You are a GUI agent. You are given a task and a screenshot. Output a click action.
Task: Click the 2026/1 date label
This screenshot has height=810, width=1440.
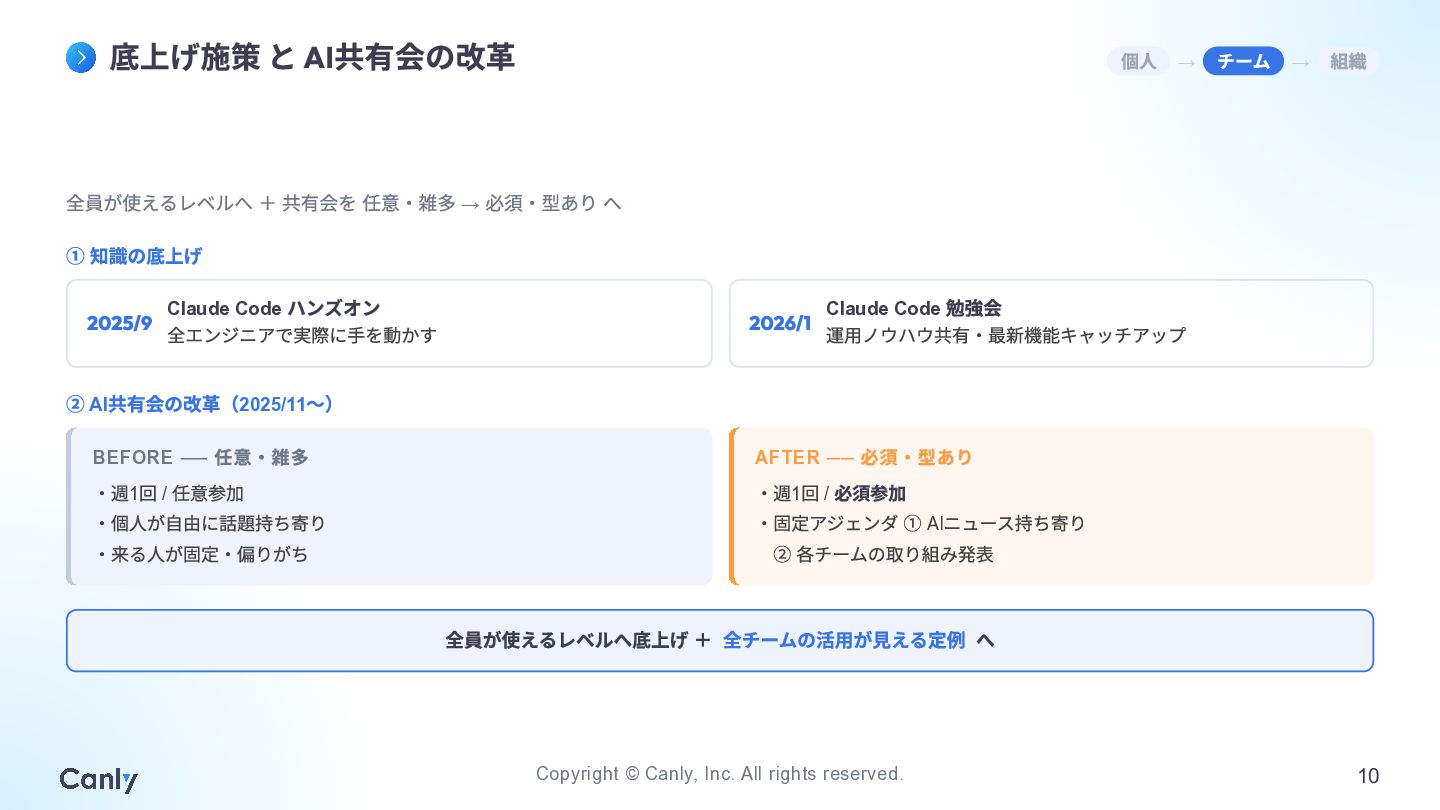coord(780,323)
